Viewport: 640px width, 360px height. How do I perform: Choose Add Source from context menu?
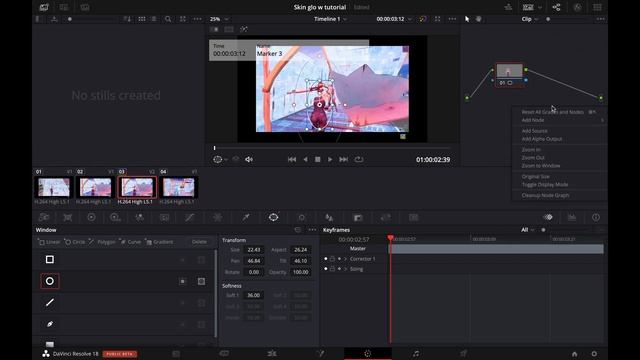coord(534,131)
